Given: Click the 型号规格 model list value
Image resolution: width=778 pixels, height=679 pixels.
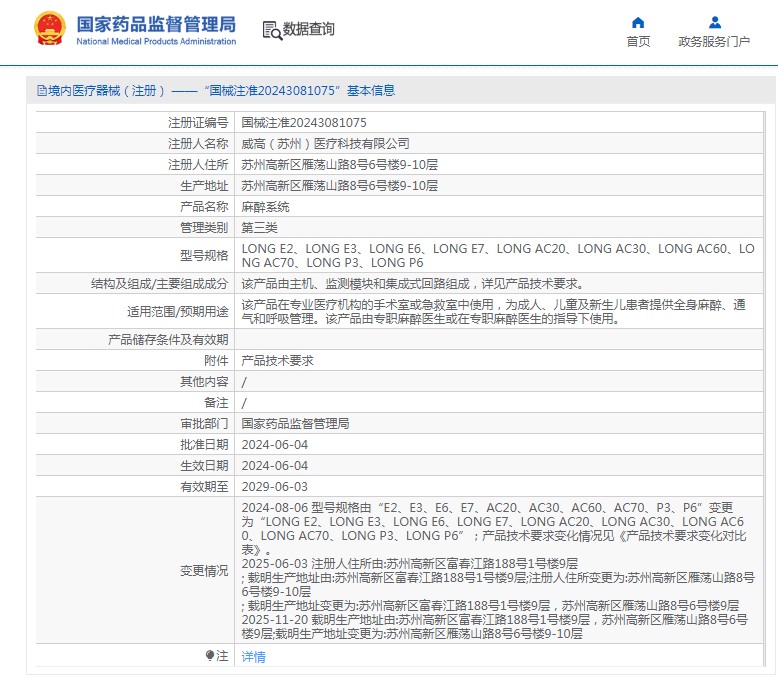Looking at the screenshot, I should point(498,255).
